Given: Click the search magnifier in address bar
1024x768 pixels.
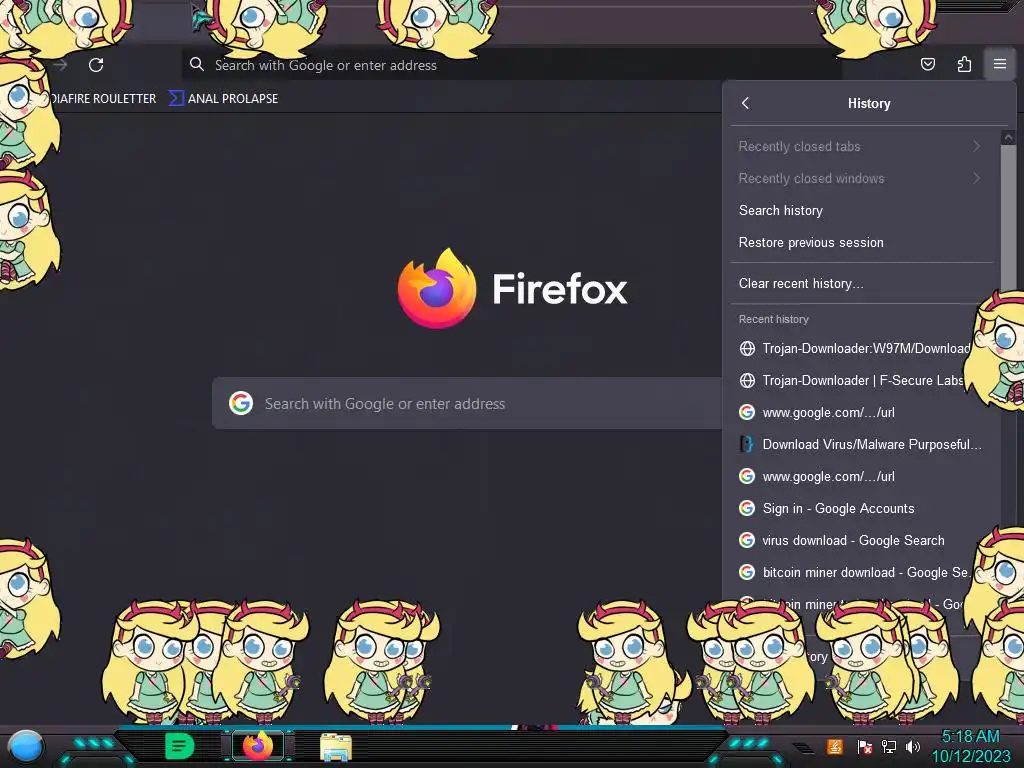Looking at the screenshot, I should (x=197, y=64).
